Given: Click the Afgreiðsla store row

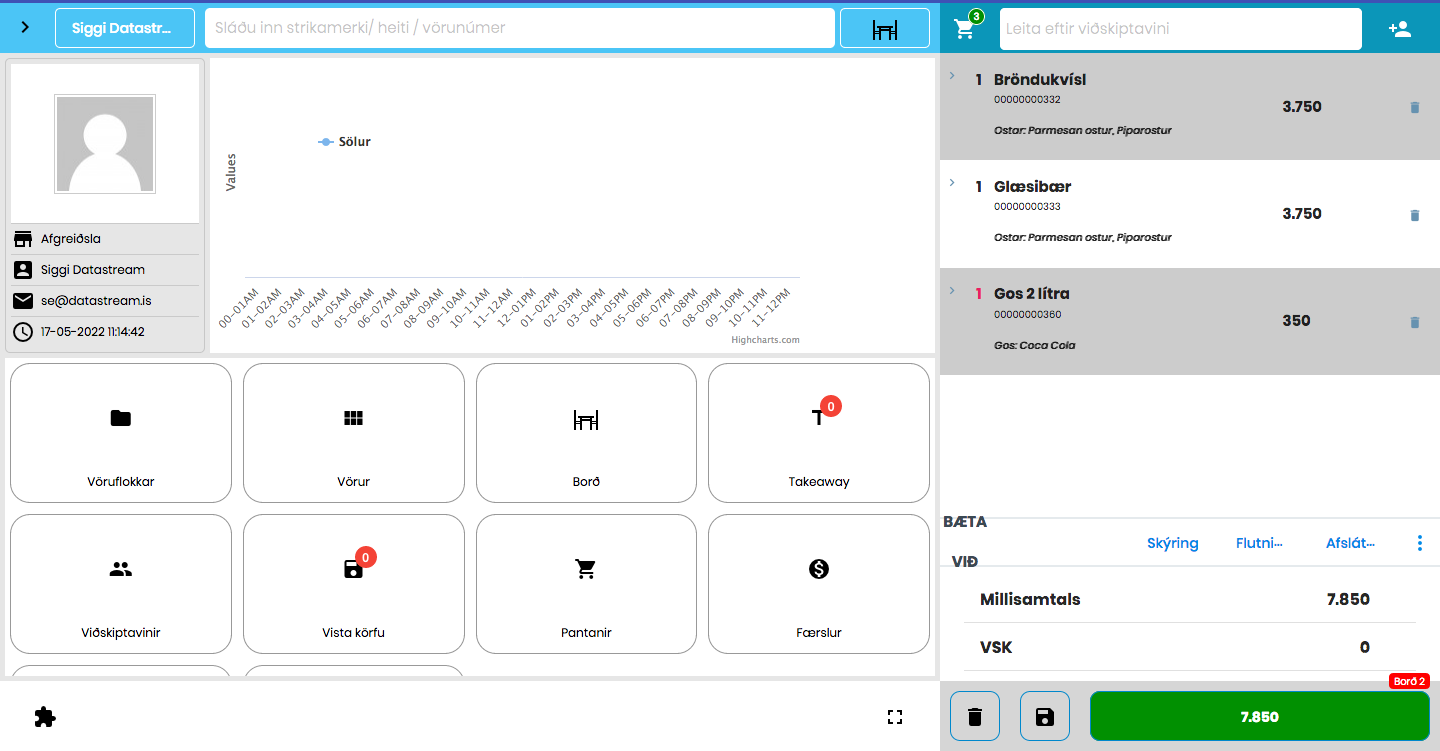Looking at the screenshot, I should click(105, 239).
